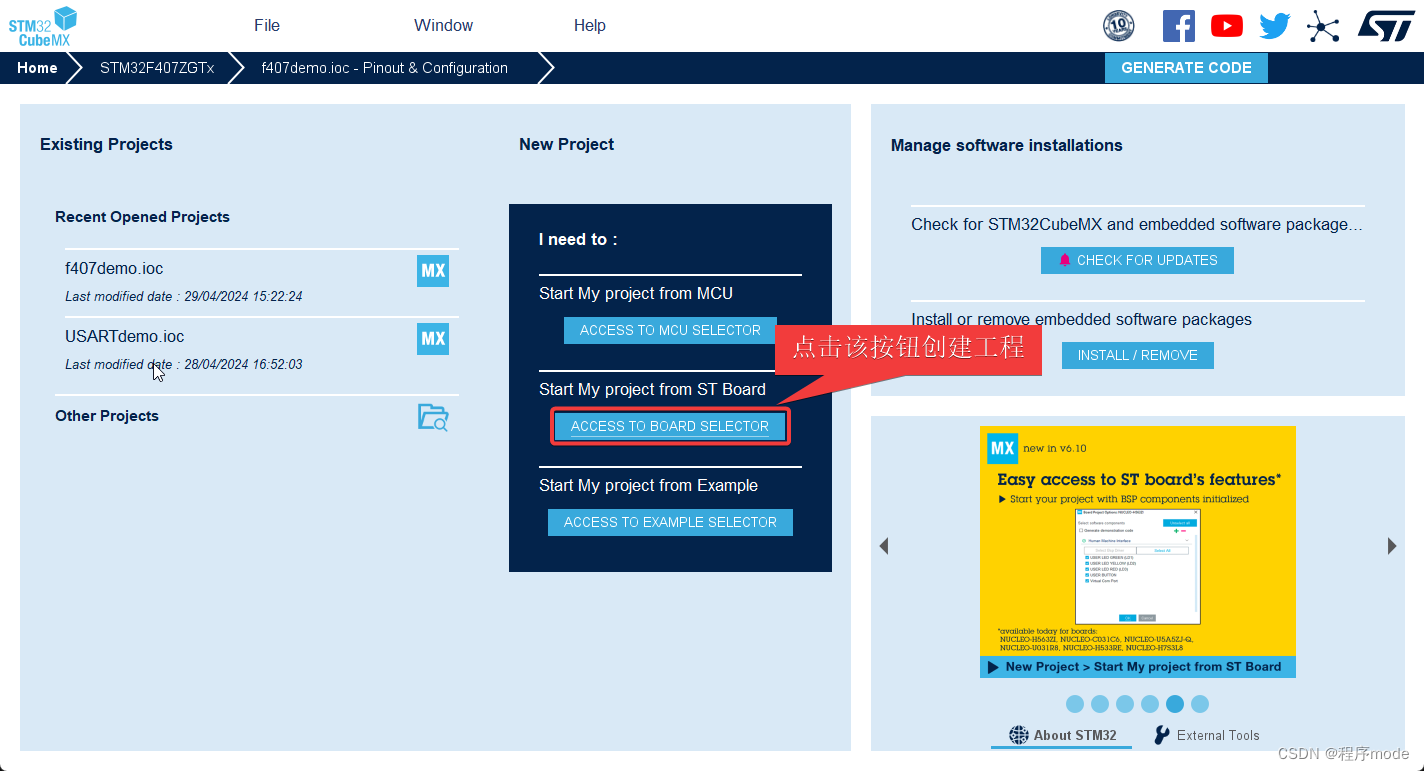
Task: Click the ST logo icon
Action: click(x=1386, y=26)
